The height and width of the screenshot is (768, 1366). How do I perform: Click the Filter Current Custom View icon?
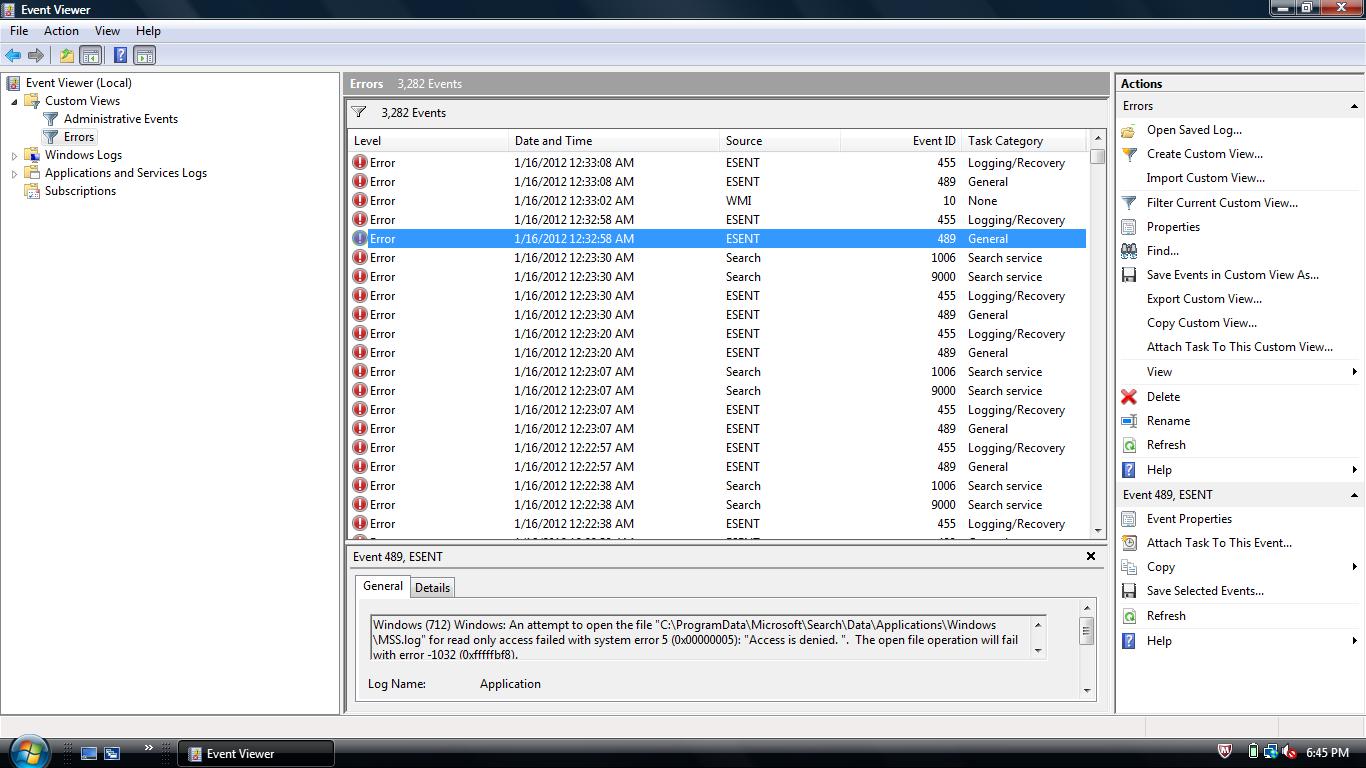(x=1129, y=202)
